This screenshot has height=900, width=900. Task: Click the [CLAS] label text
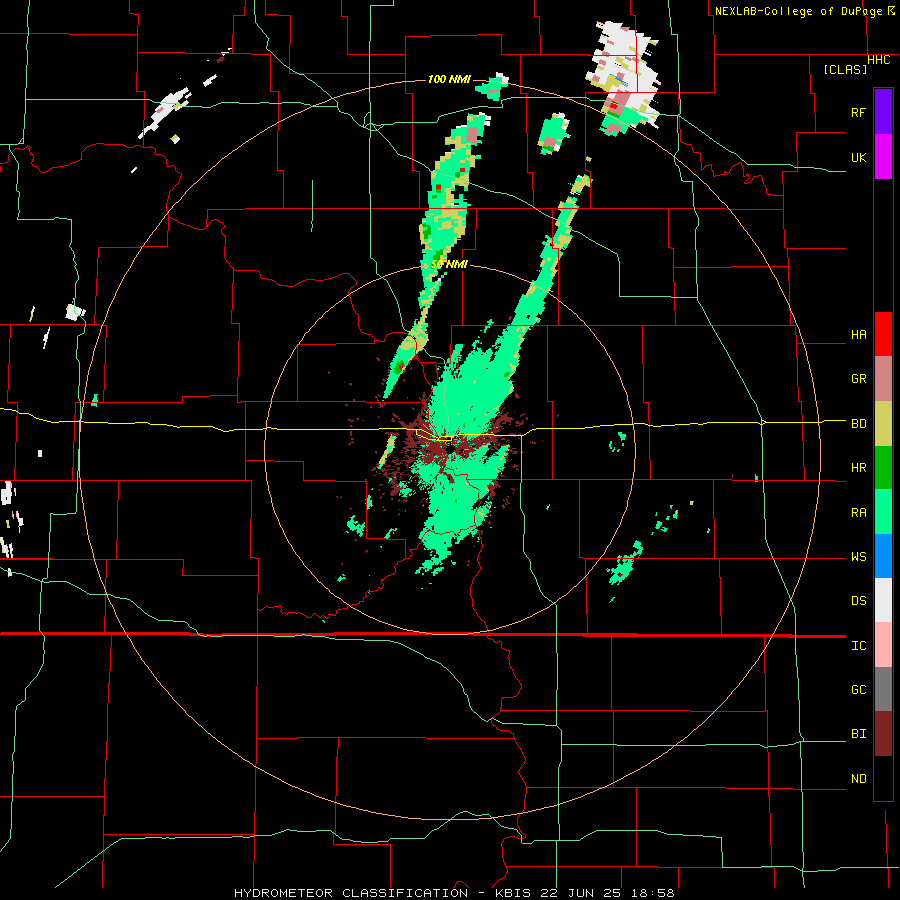click(x=845, y=69)
